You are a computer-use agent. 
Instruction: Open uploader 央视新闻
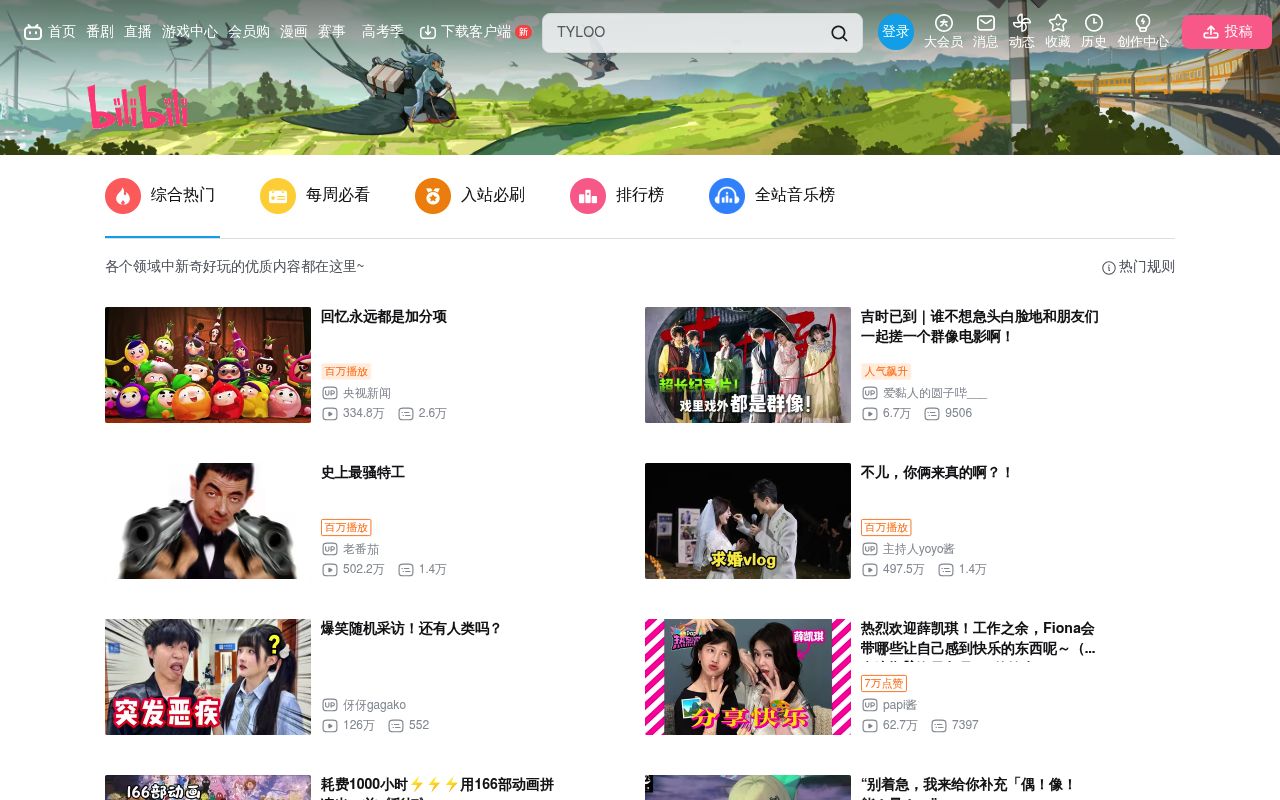(x=367, y=393)
